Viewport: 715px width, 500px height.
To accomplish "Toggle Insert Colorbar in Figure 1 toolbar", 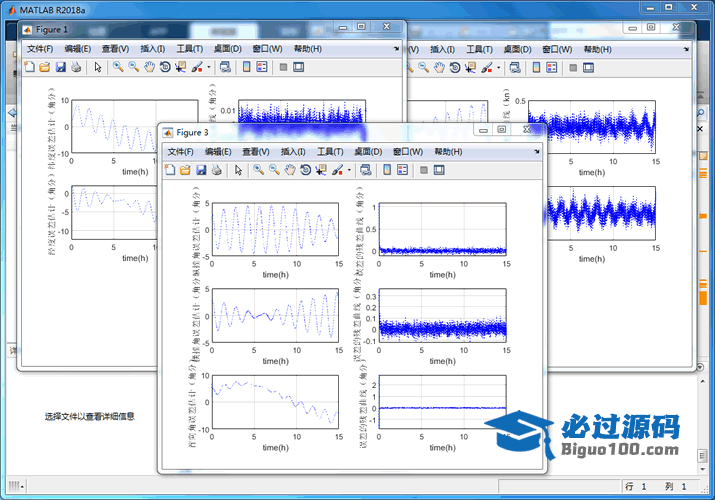I will coord(245,67).
